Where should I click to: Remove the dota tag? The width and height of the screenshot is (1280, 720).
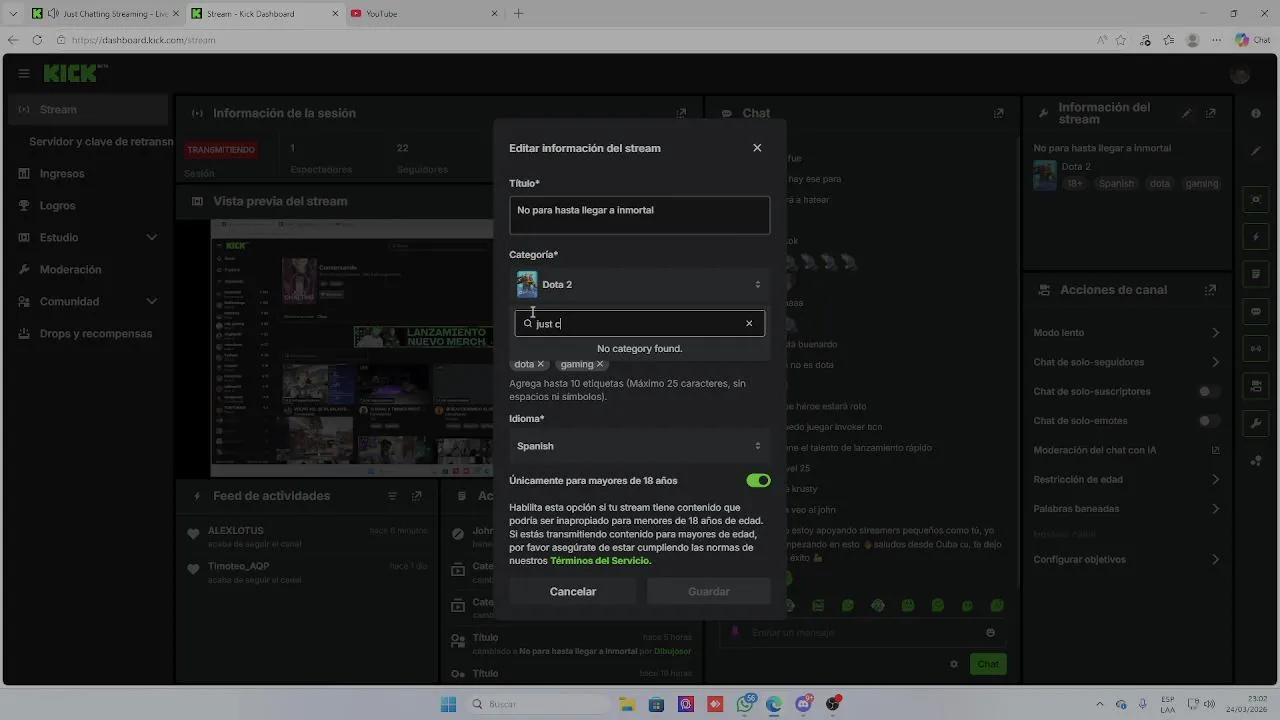(541, 364)
